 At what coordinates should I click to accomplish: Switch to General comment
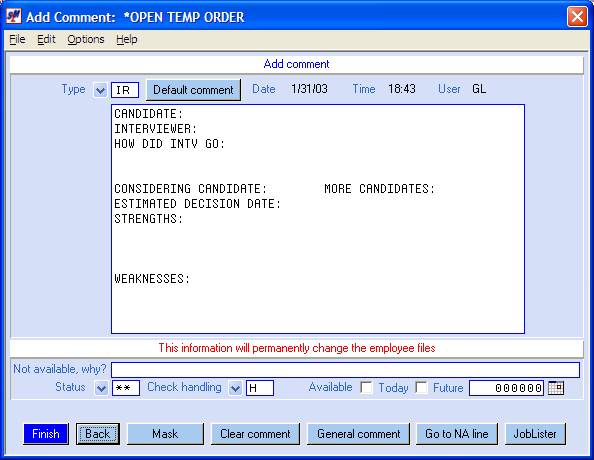358,433
